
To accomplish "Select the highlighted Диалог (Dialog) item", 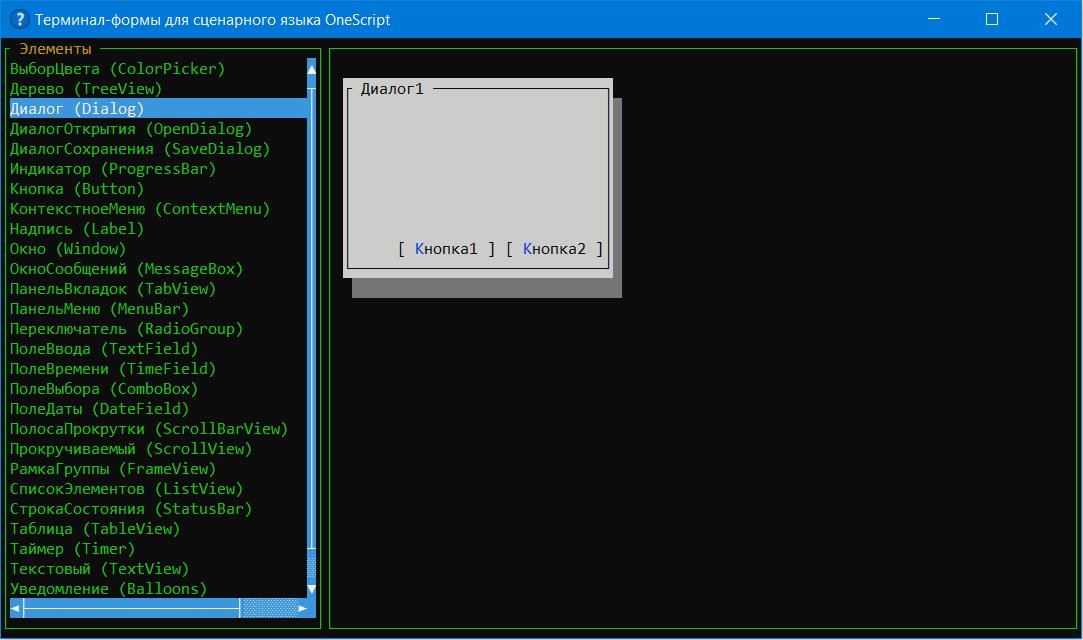I will 77,109.
